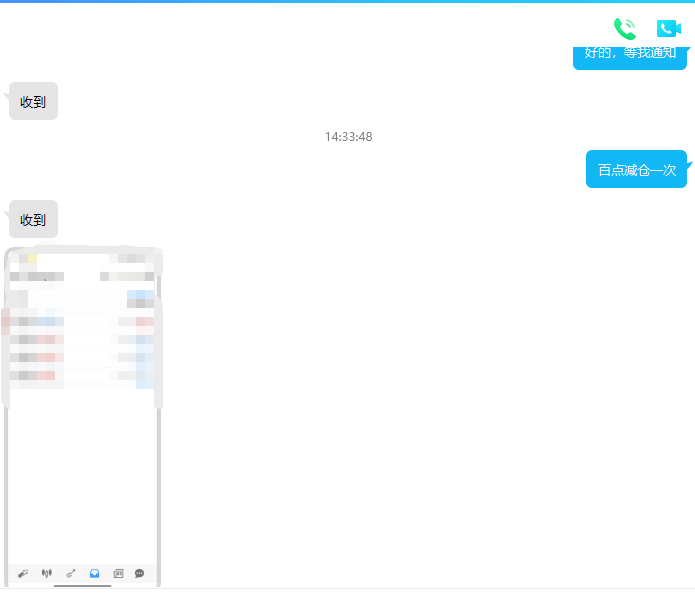Select the "收到" reply just before the 14:33:48 timestamp

point(33,101)
